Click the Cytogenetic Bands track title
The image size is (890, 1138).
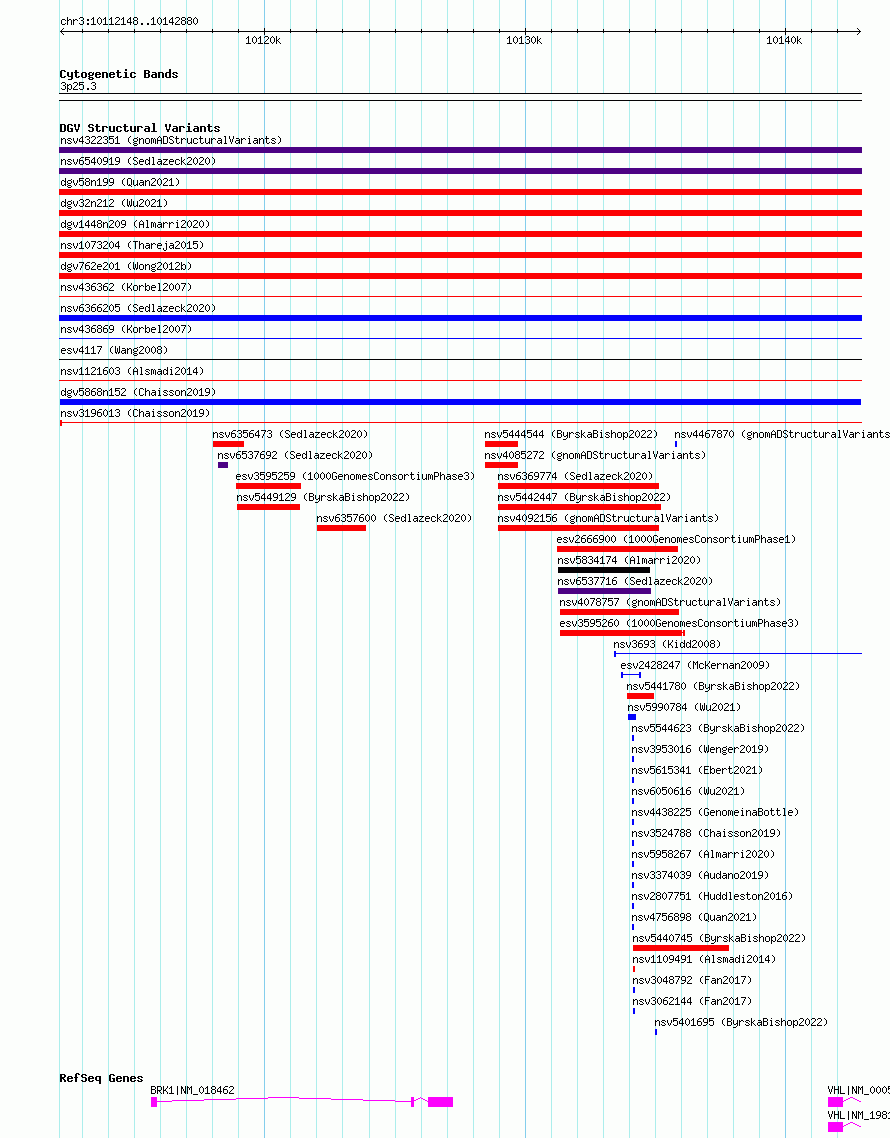point(119,74)
